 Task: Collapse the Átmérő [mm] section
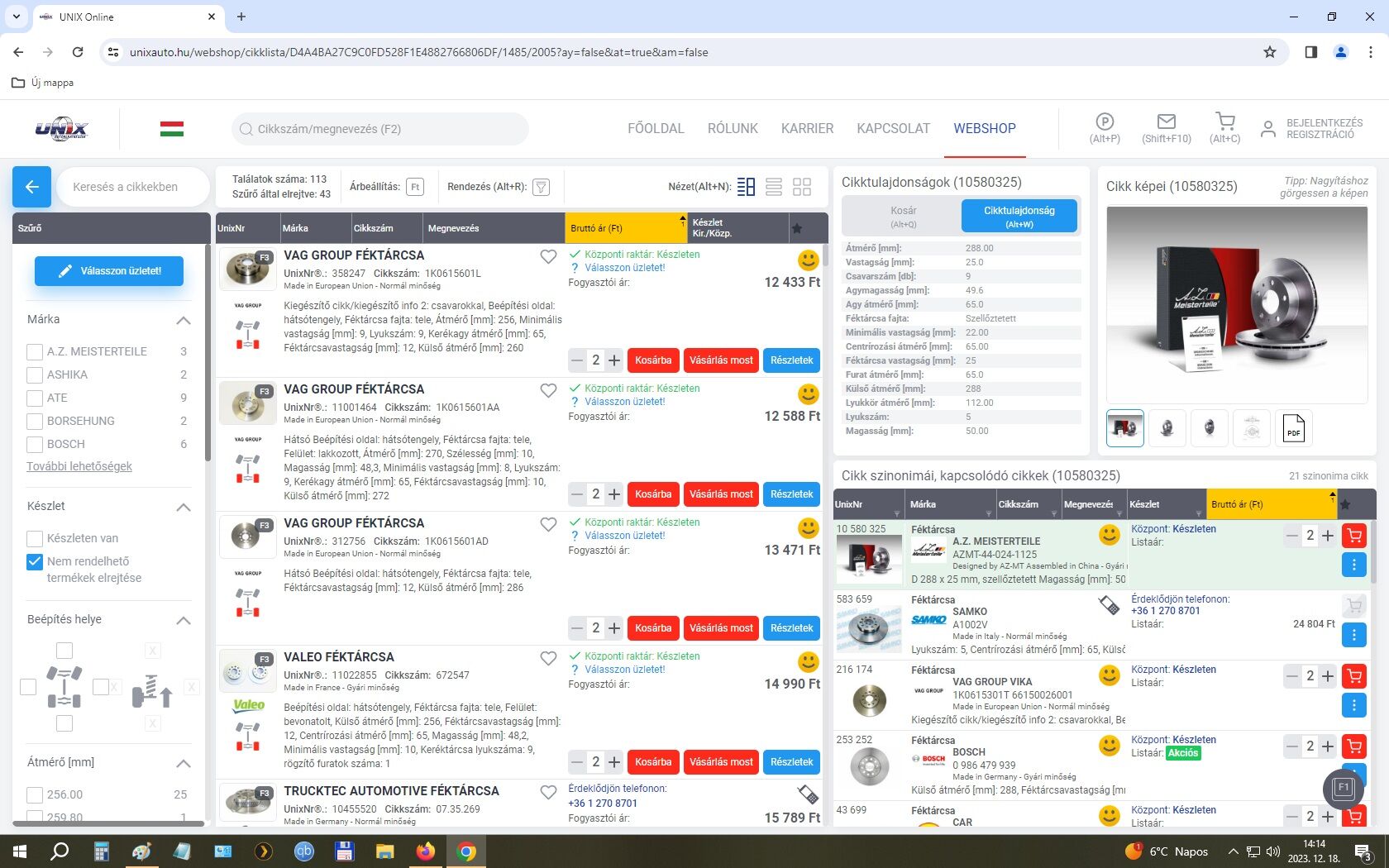[184, 763]
